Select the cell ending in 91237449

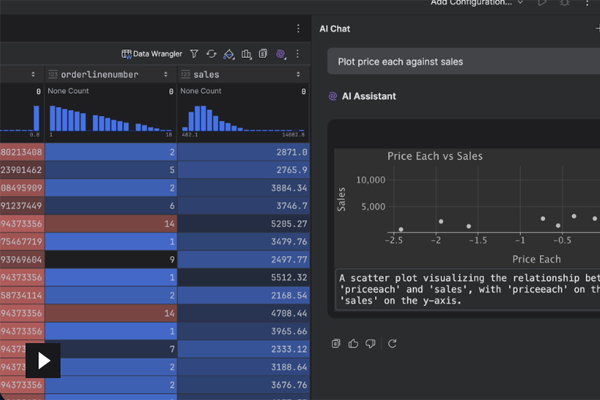22,206
